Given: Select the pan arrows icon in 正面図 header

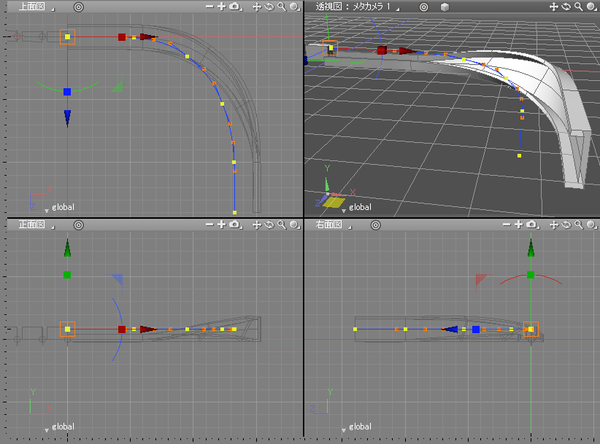Looking at the screenshot, I should 257,225.
